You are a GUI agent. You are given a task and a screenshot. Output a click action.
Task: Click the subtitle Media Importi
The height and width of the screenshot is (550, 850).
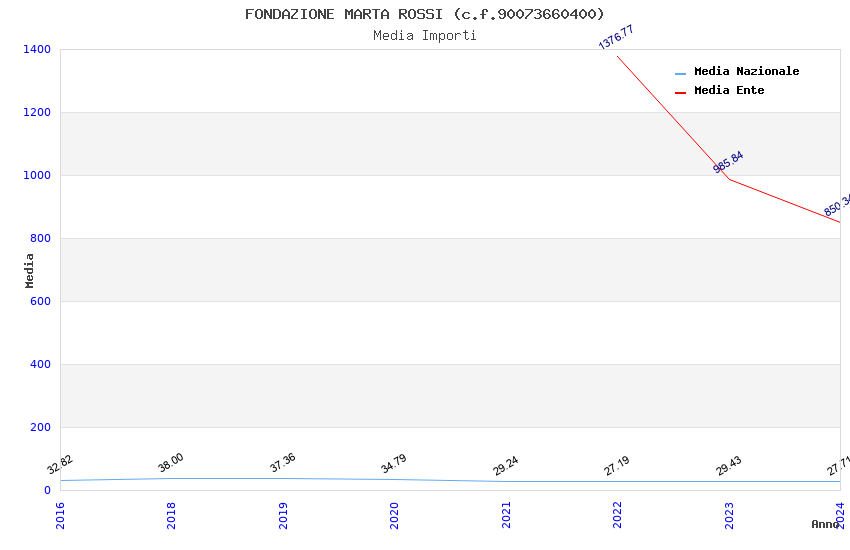click(x=424, y=36)
